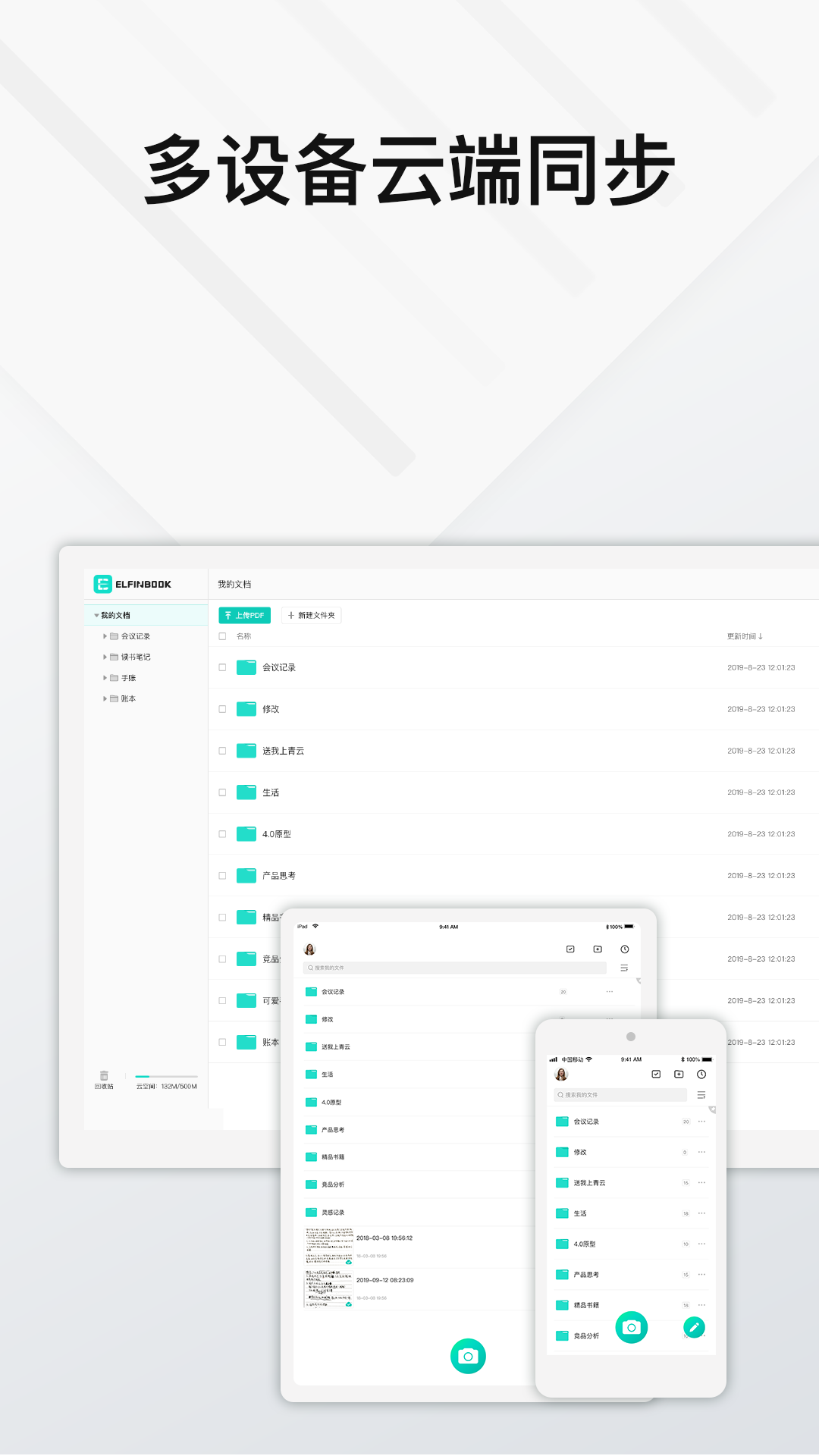The width and height of the screenshot is (819, 1456).
Task: Toggle the select-all checkbox beside 名称
Action: pyautogui.click(x=222, y=636)
